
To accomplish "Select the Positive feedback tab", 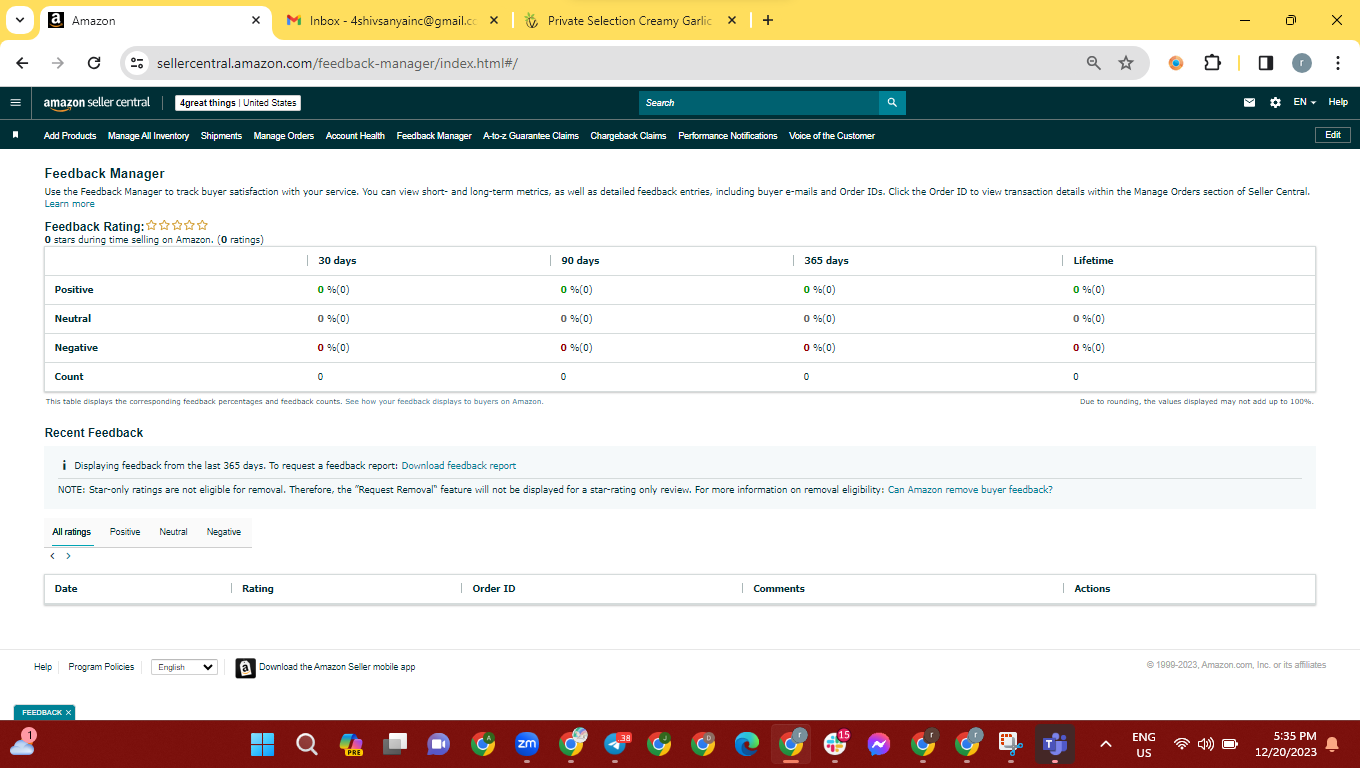I will [125, 532].
